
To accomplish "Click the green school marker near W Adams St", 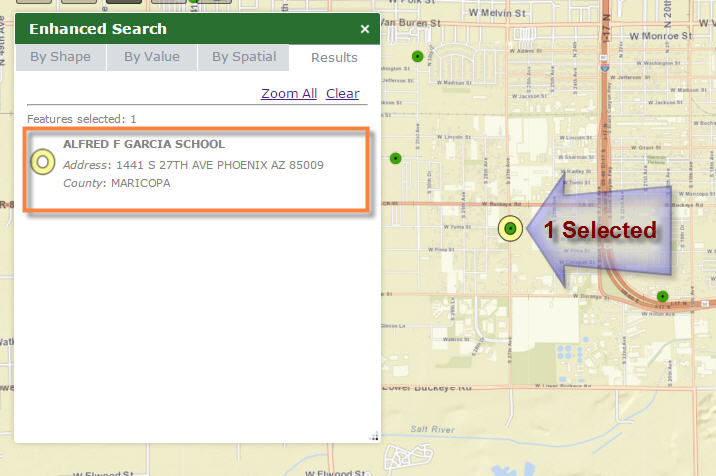I will [x=417, y=56].
